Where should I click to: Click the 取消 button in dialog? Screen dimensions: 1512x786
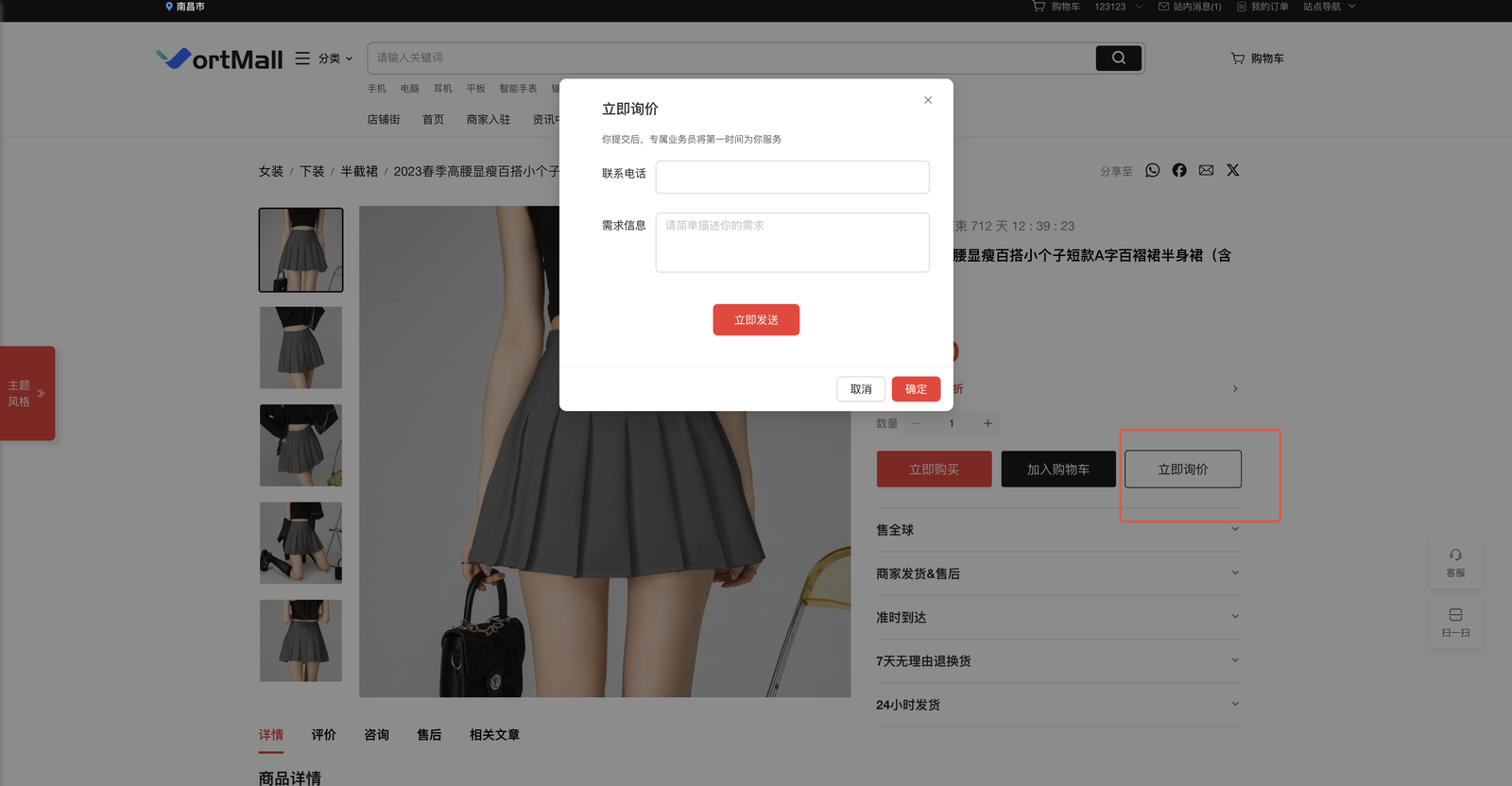click(x=861, y=389)
